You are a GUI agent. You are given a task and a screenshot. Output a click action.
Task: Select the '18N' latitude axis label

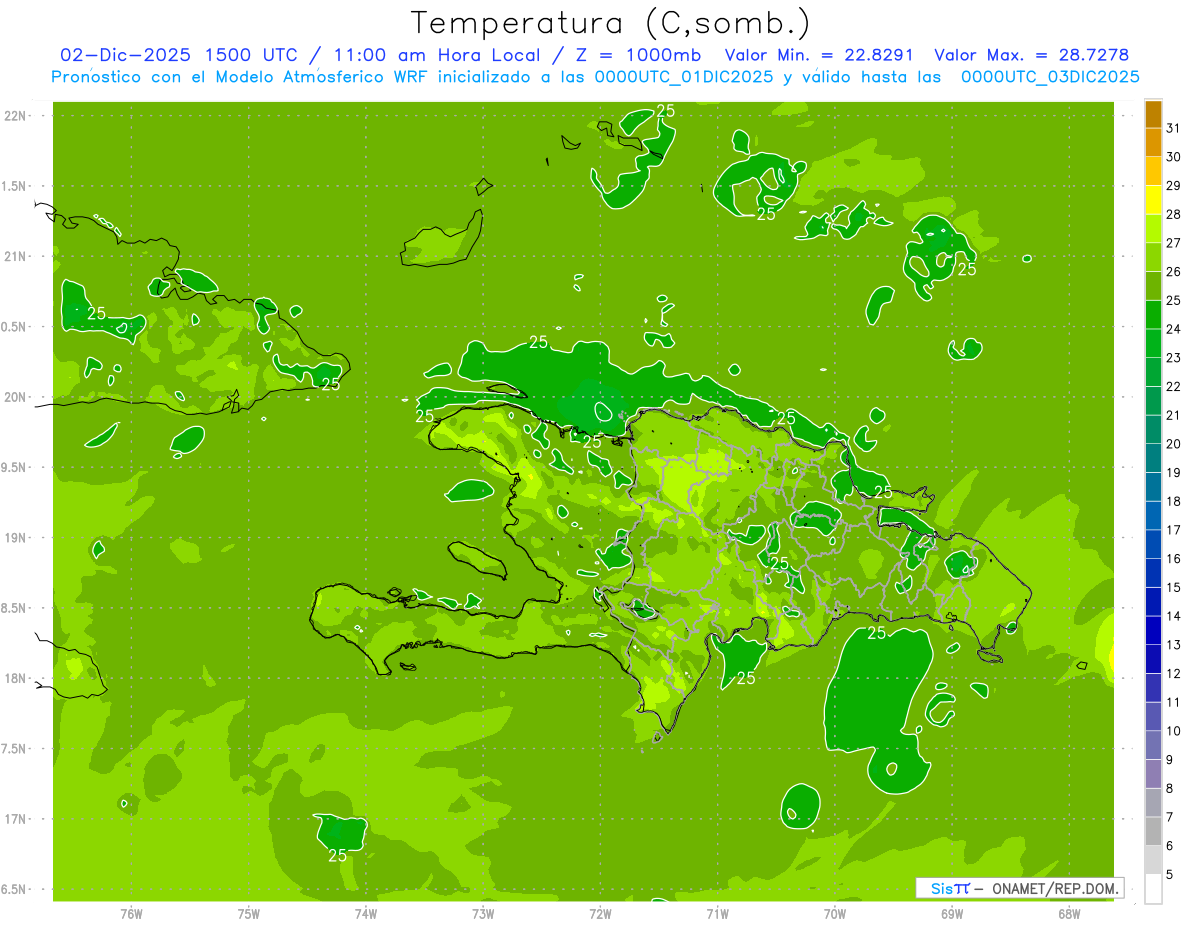14,678
